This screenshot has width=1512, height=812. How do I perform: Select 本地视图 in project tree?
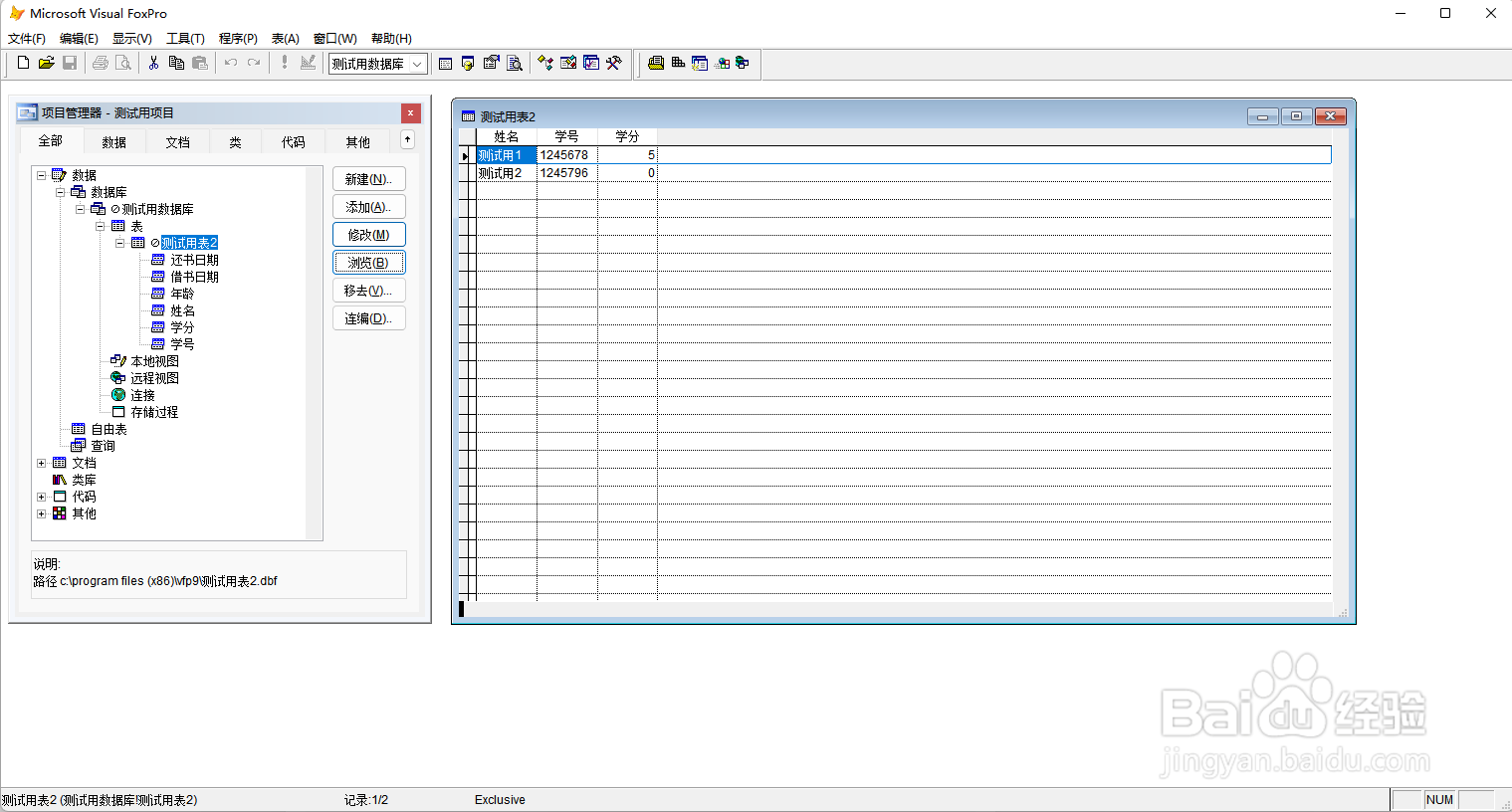pos(154,361)
